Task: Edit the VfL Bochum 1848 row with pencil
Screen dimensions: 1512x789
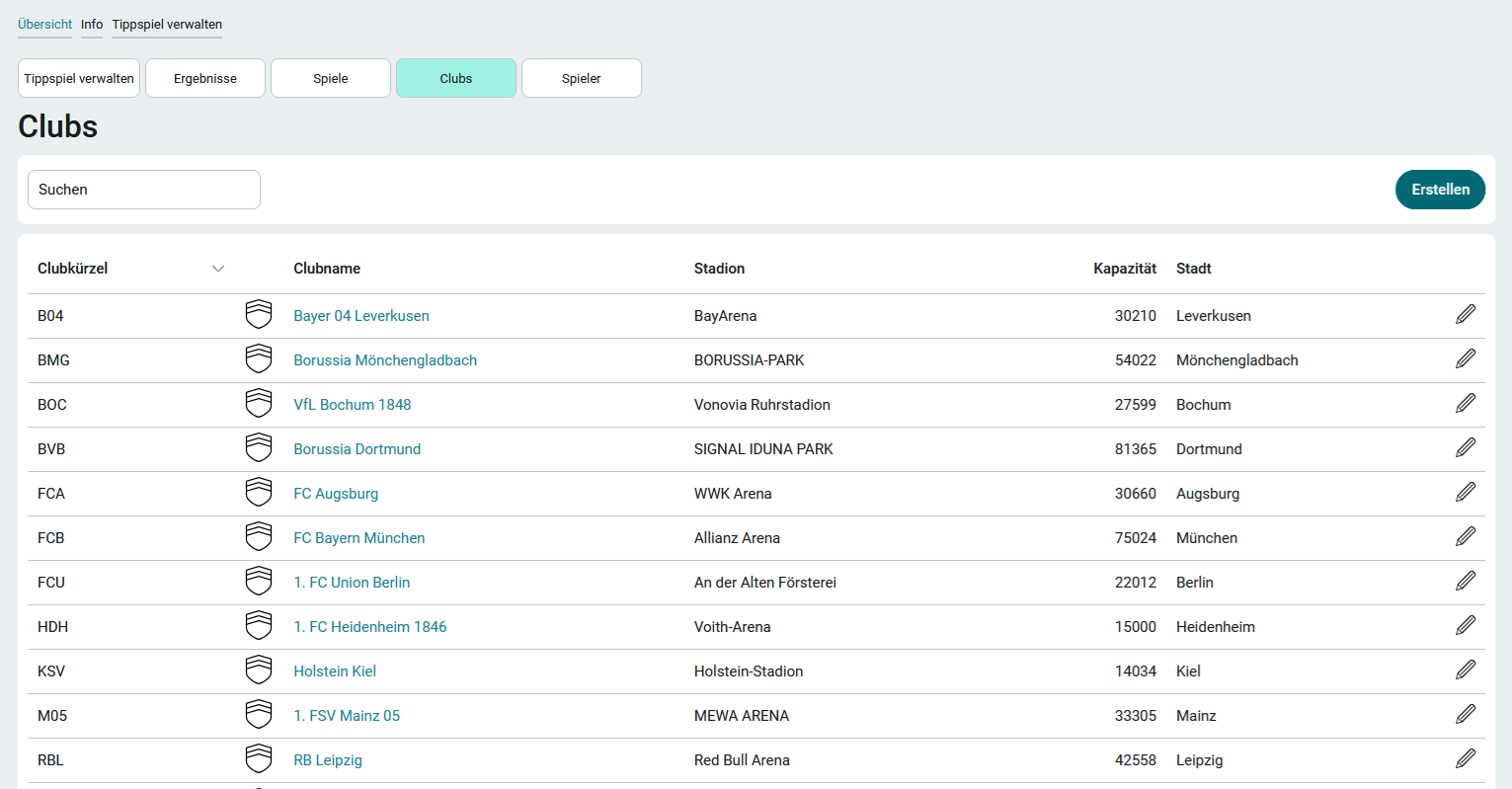Action: 1466,403
